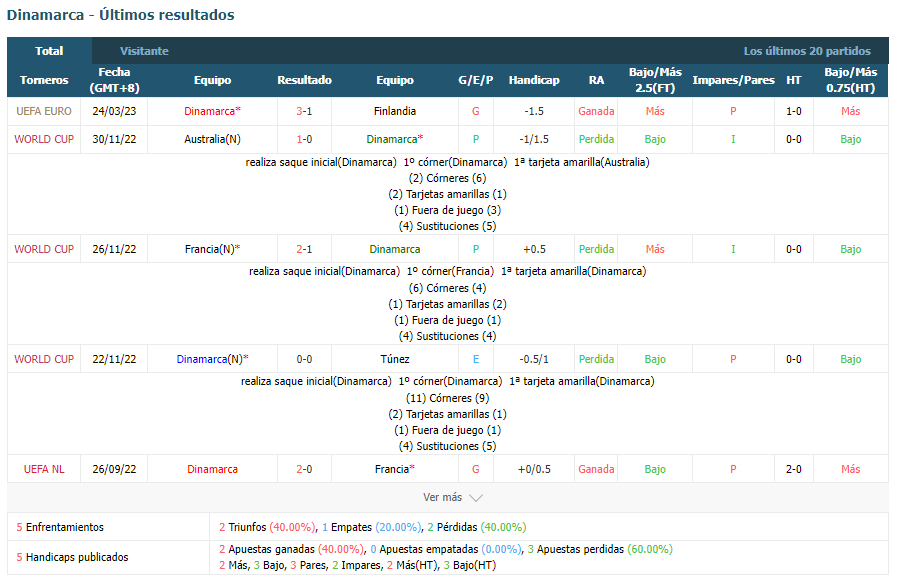901x583 pixels.
Task: Click half-time score 2-0
Action: [x=794, y=469]
